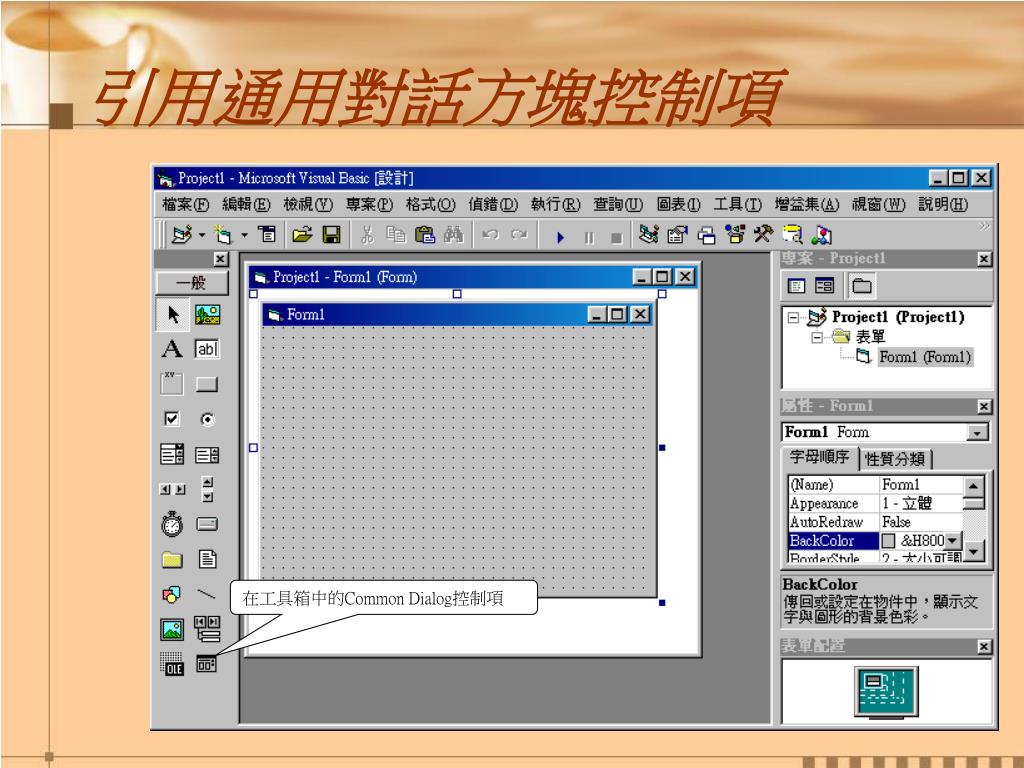This screenshot has height=768, width=1024.
Task: Open the Form1 object dropdown in Properties
Action: 977,432
